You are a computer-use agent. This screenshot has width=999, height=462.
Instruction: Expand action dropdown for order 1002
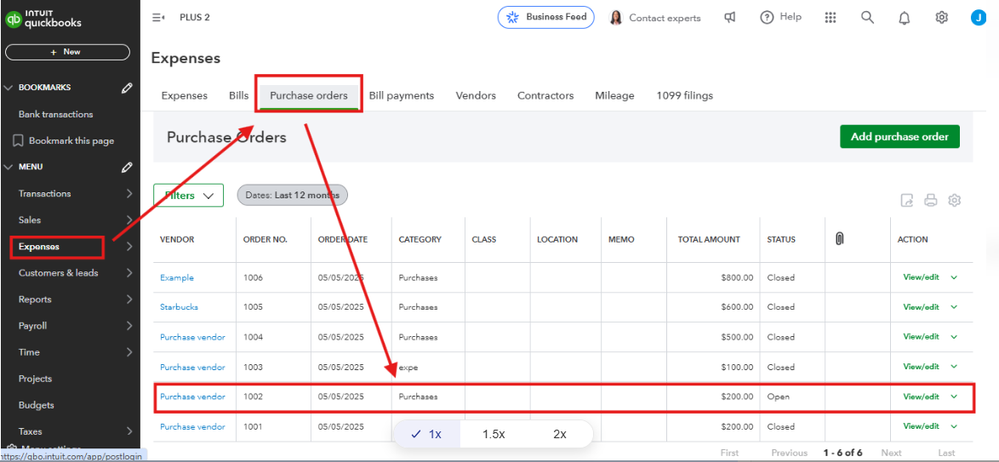954,396
